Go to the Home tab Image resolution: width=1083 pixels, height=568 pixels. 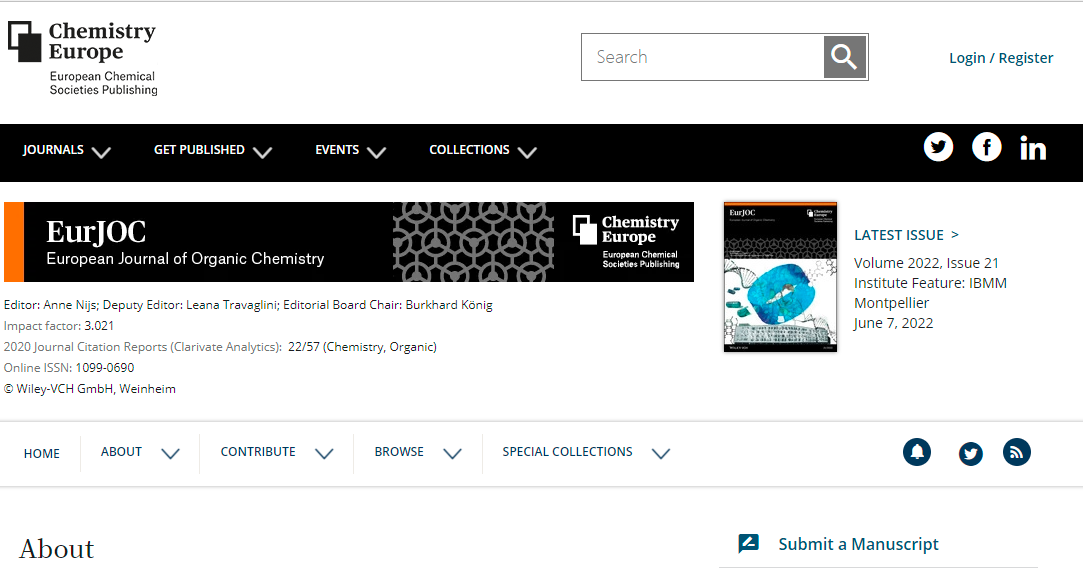coord(42,453)
